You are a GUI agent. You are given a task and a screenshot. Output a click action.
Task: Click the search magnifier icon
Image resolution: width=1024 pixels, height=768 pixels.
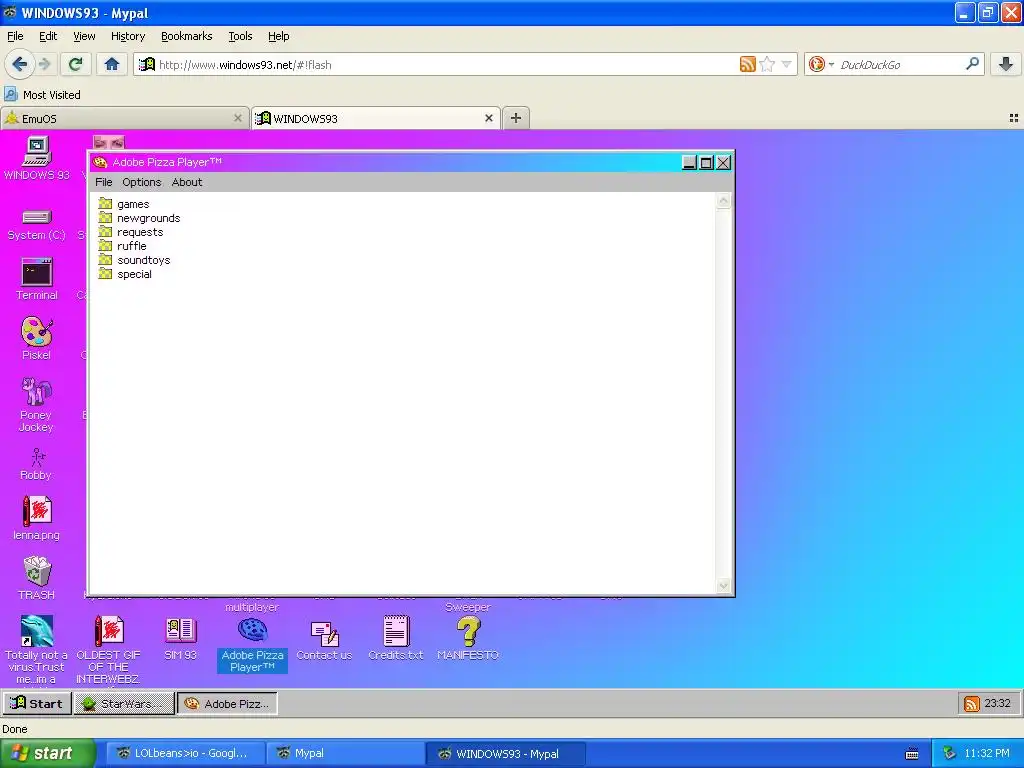coord(972,64)
